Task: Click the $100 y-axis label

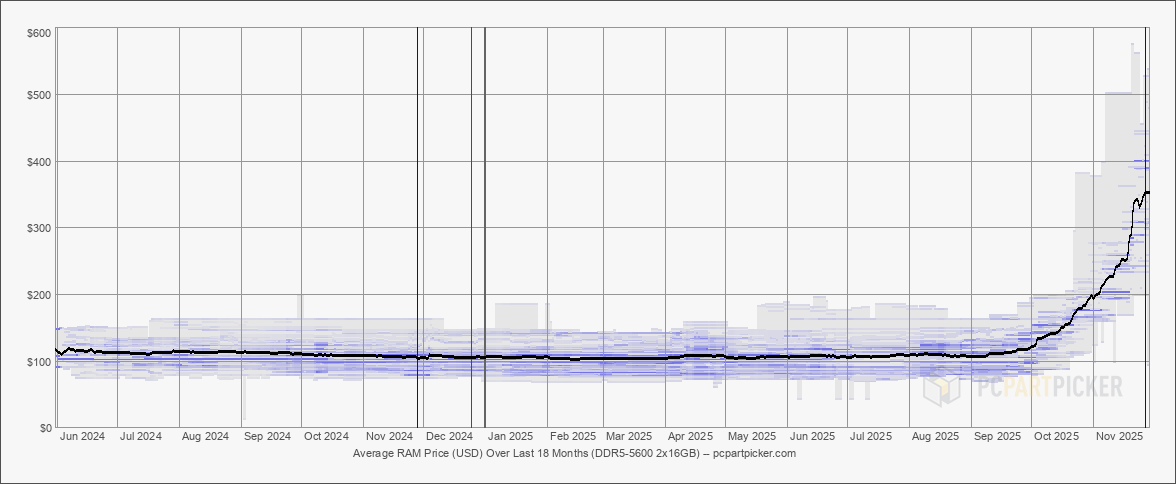Action: (x=39, y=362)
